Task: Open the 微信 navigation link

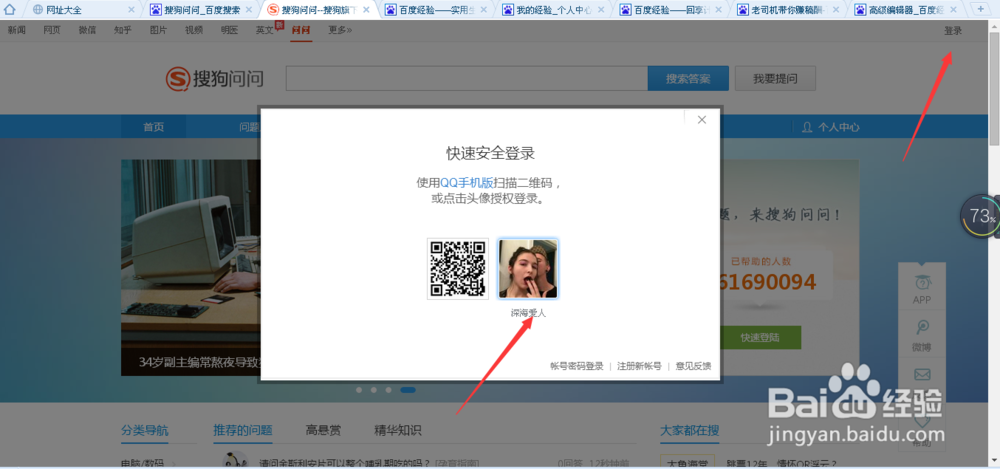Action: (x=87, y=30)
